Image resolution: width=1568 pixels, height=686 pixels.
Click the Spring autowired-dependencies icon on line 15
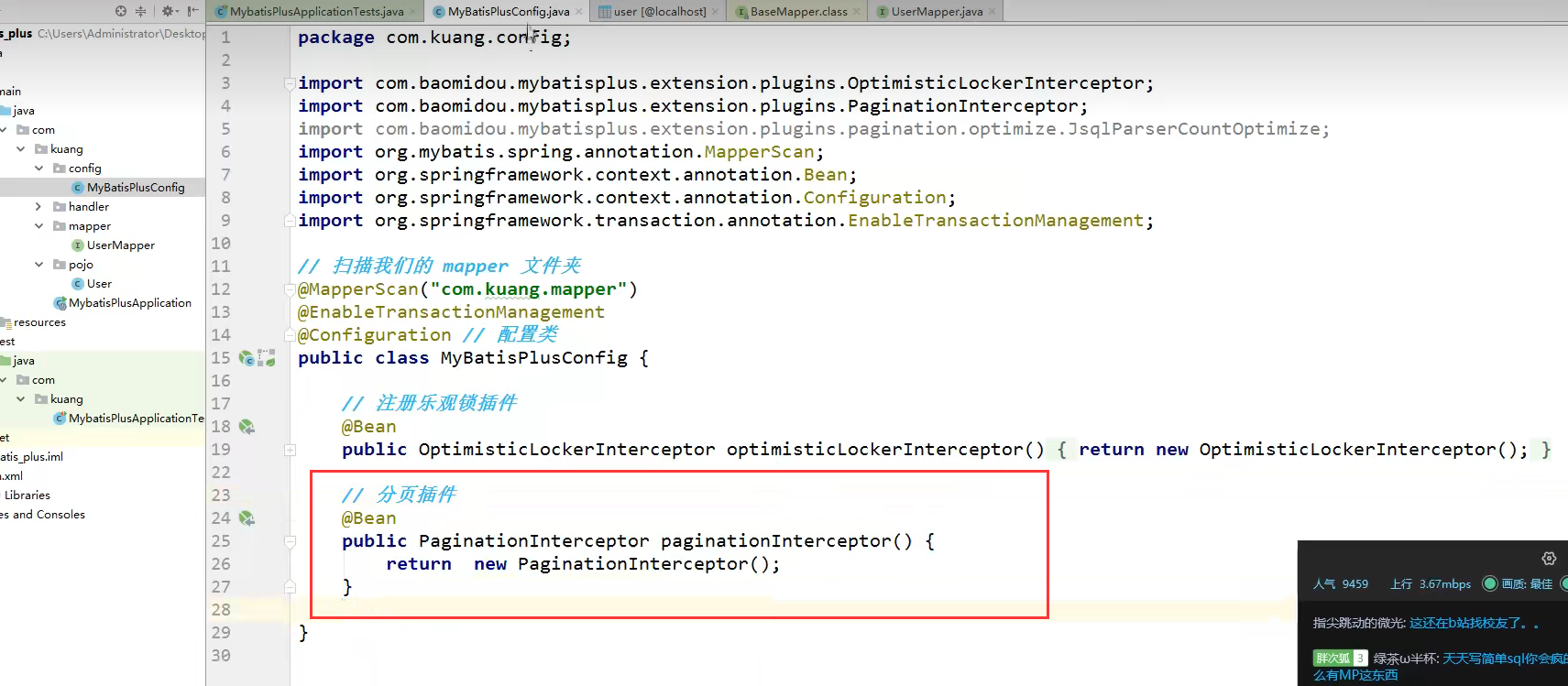267,358
